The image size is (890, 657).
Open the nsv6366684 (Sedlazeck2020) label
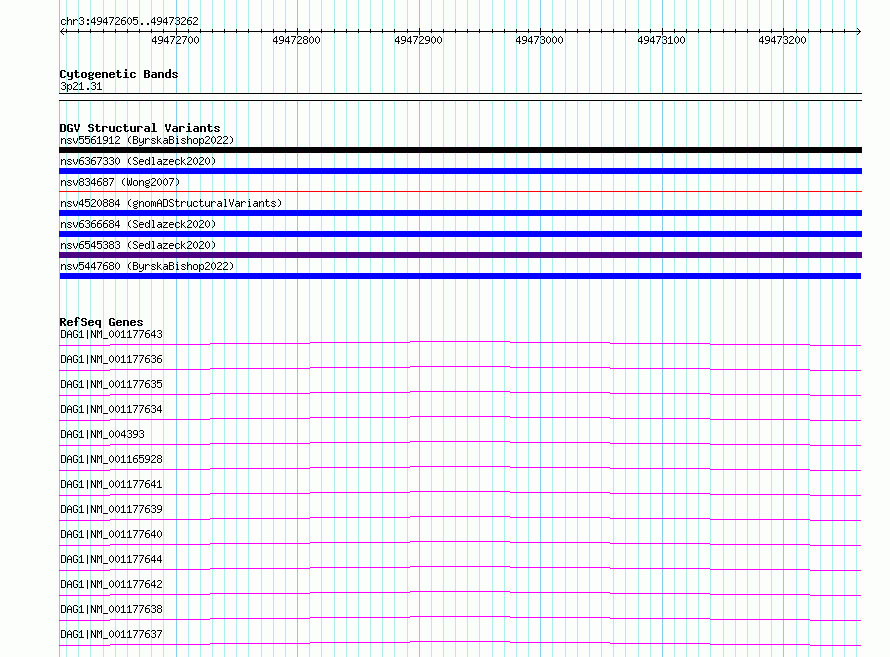coord(138,224)
